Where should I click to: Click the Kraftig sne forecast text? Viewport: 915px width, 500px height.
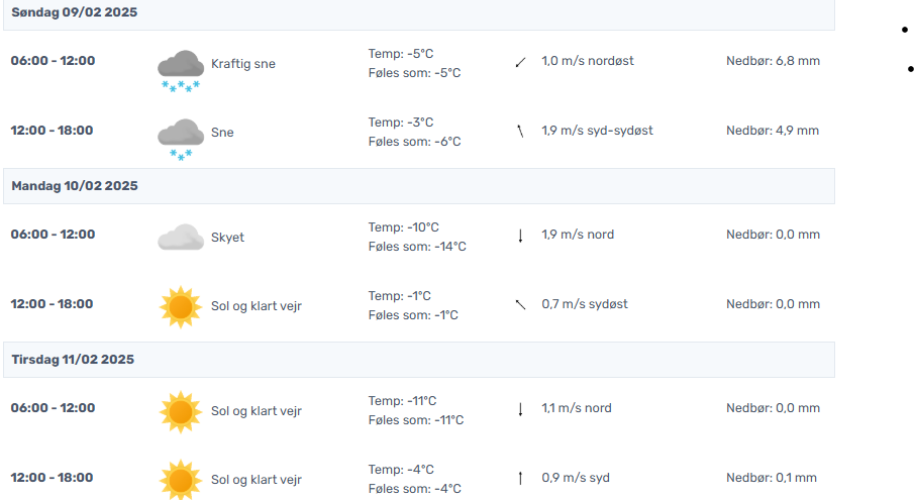[x=243, y=64]
